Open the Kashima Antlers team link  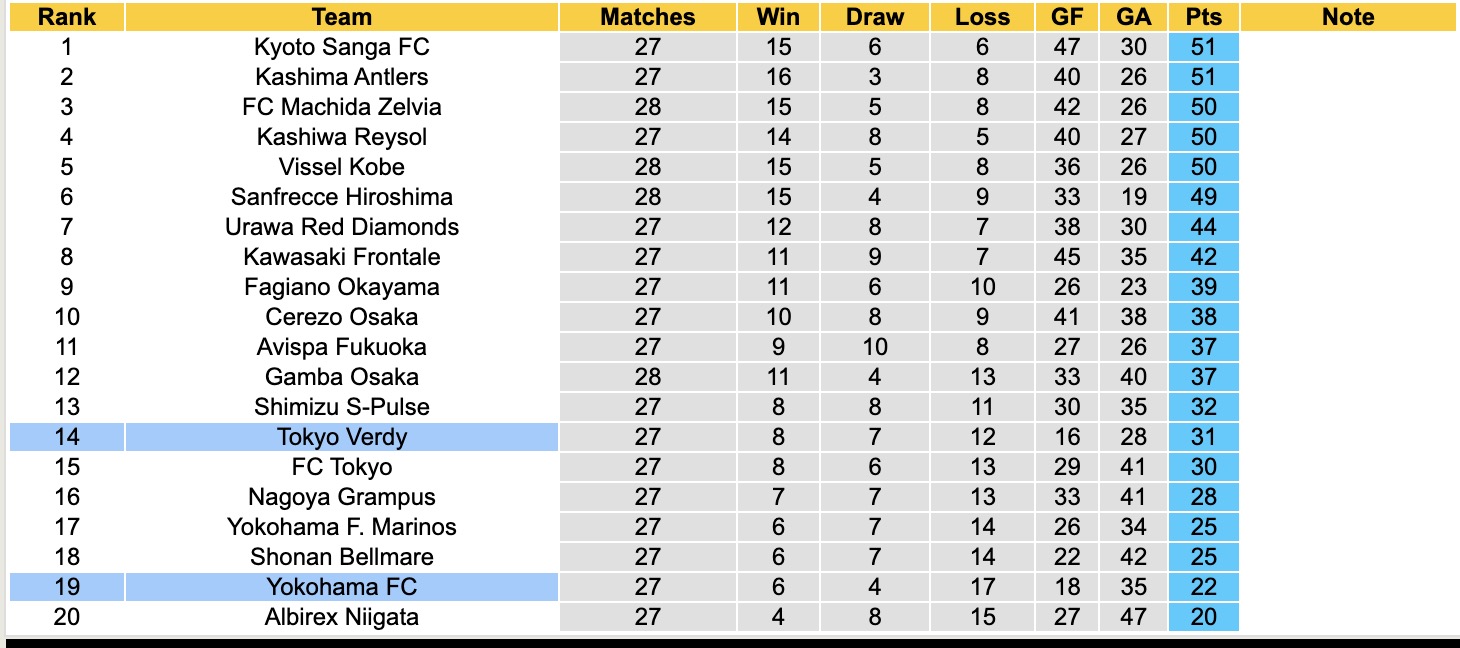click(x=341, y=77)
